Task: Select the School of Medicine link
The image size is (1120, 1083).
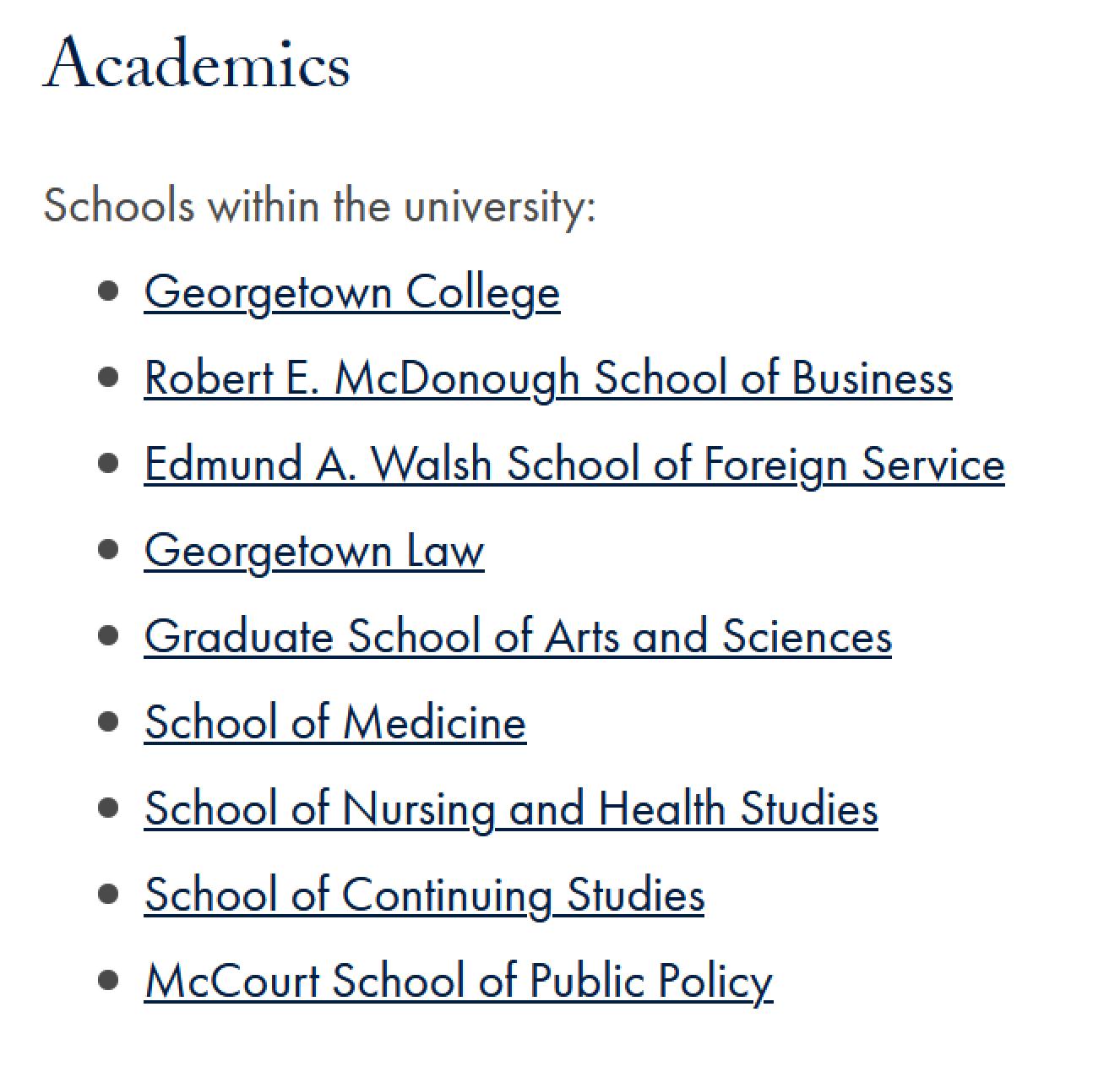Action: tap(335, 723)
